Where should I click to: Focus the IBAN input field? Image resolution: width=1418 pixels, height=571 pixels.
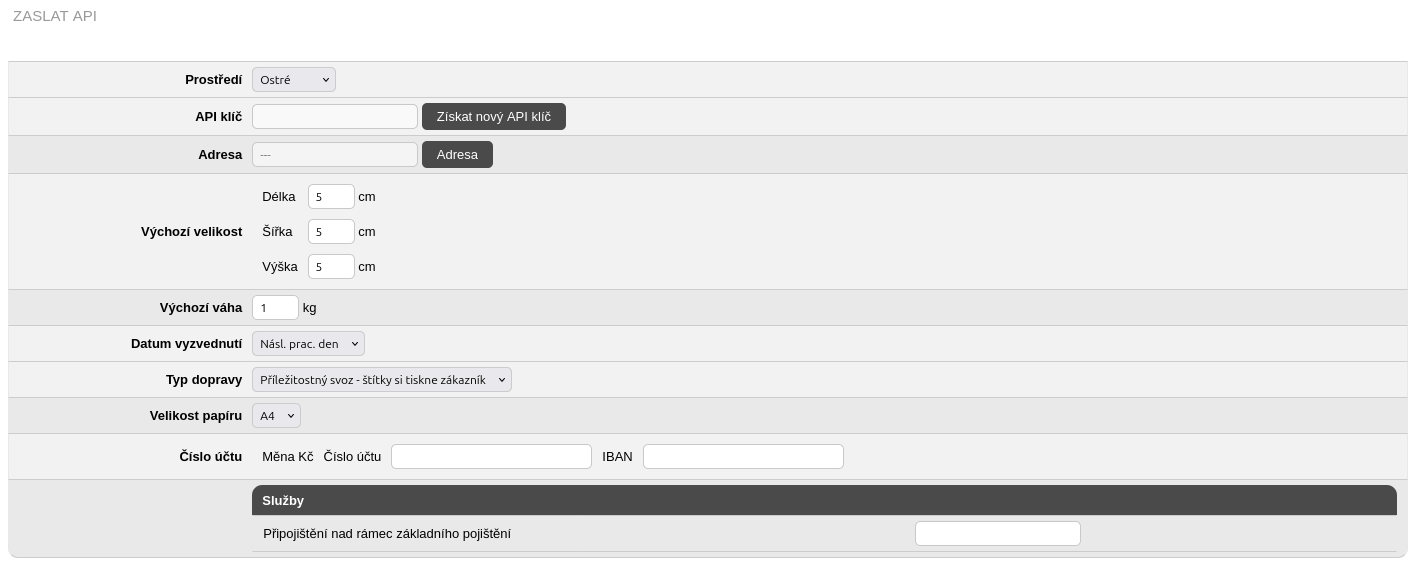(x=743, y=457)
